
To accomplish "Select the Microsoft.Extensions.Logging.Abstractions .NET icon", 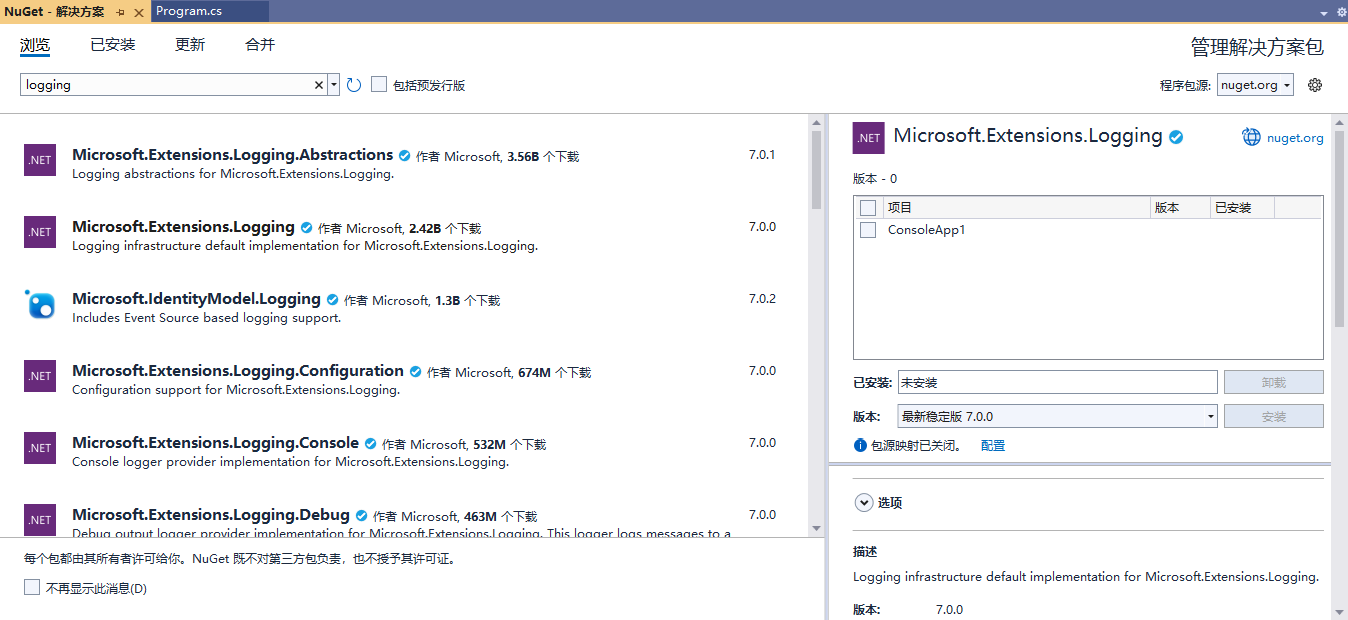I will [40, 160].
